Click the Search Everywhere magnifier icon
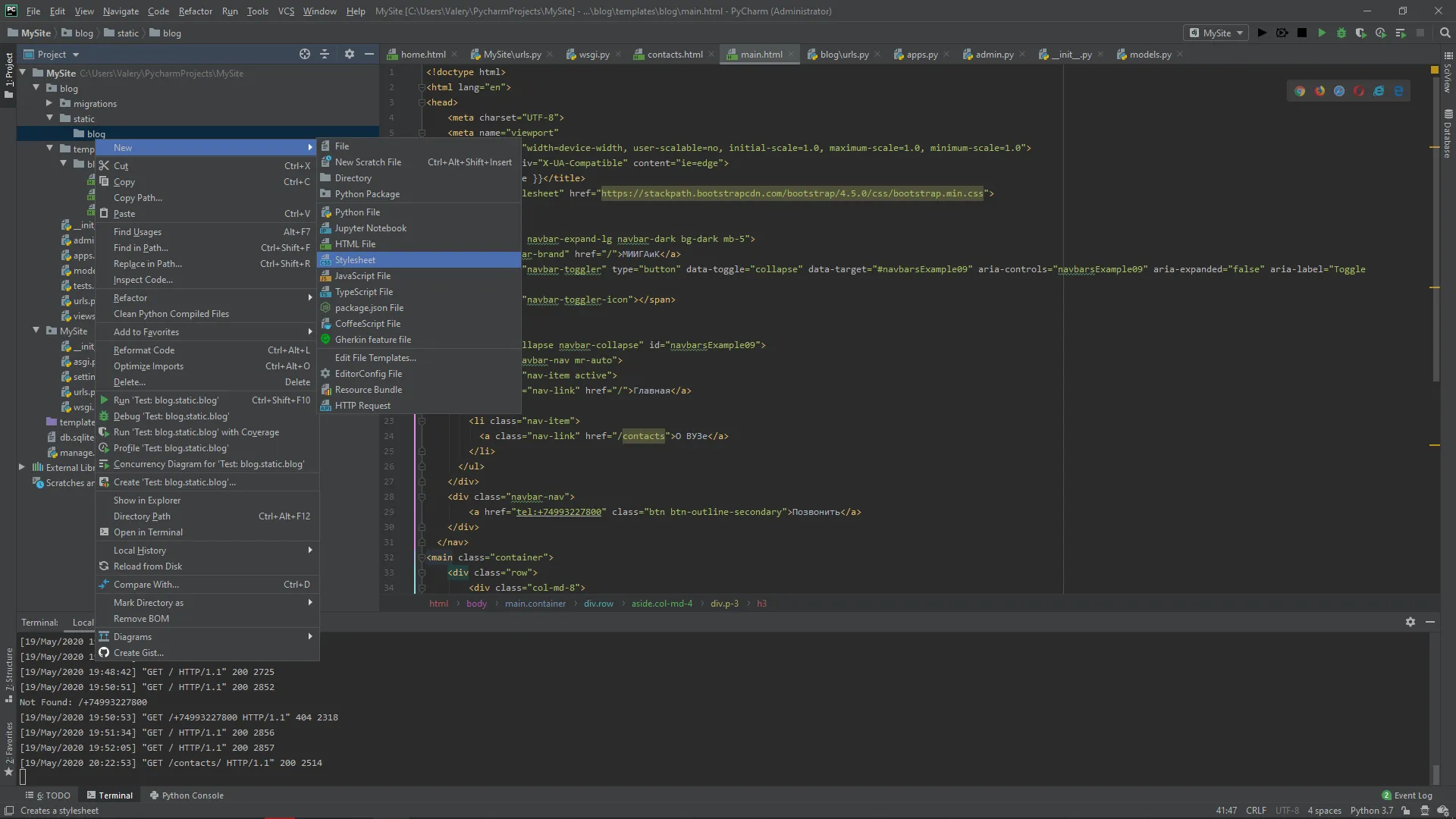1456x819 pixels. (1445, 33)
